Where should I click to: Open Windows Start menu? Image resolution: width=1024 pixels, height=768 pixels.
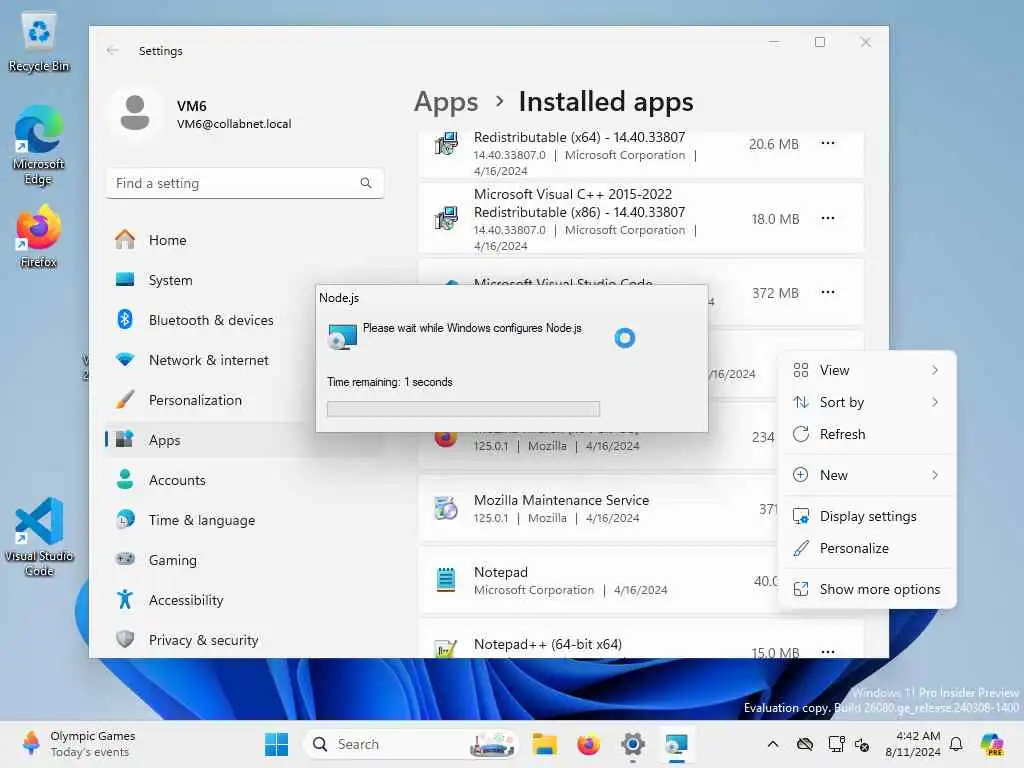point(276,744)
